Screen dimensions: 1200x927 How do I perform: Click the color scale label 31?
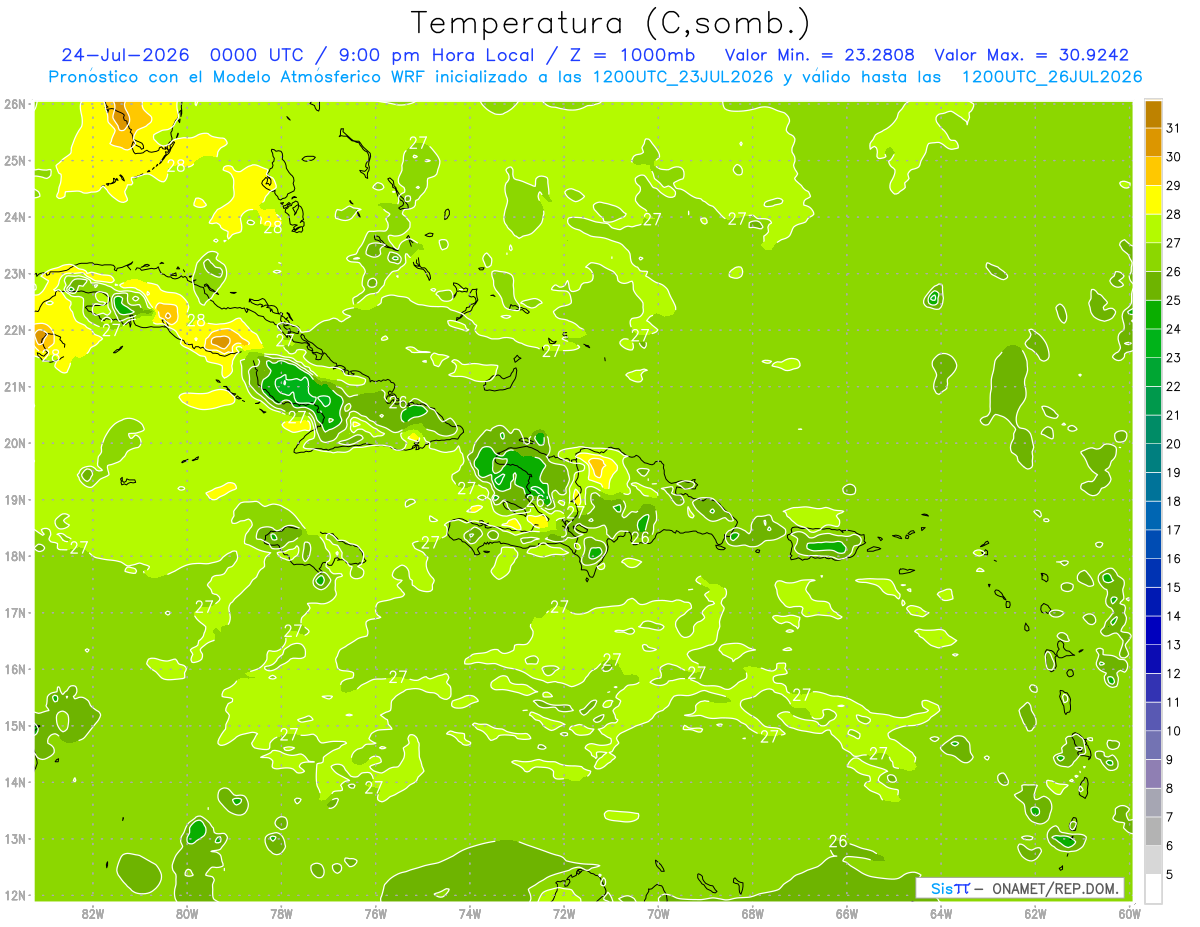click(1173, 128)
